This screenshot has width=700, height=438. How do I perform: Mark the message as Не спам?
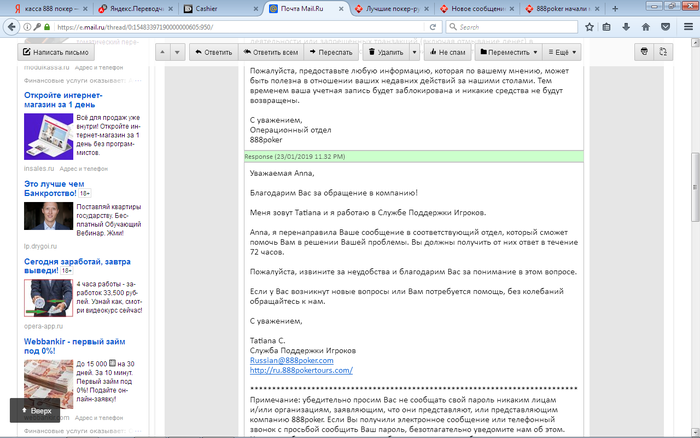pyautogui.click(x=447, y=52)
